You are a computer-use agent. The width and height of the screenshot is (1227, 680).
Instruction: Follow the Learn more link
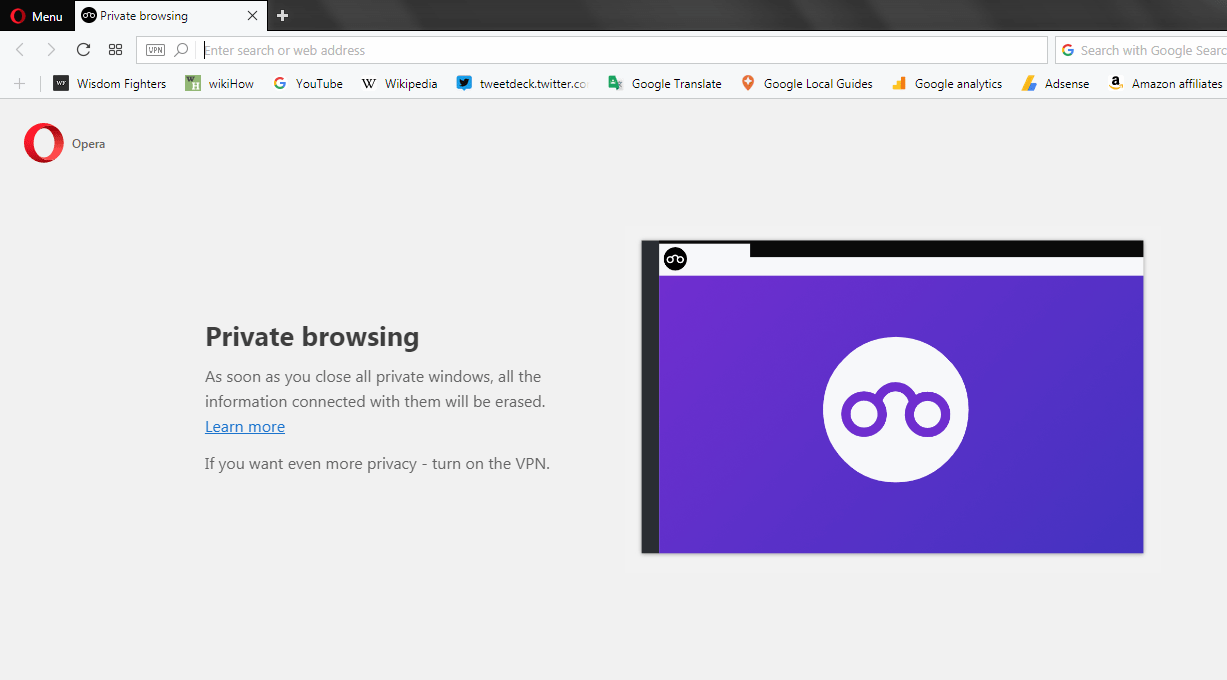pos(245,427)
